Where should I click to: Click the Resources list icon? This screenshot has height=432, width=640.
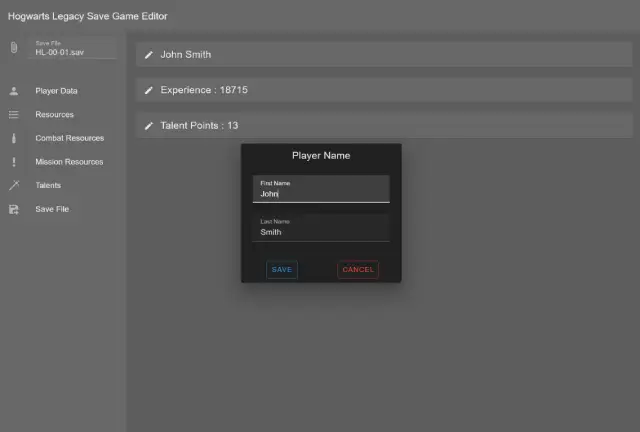click(14, 114)
